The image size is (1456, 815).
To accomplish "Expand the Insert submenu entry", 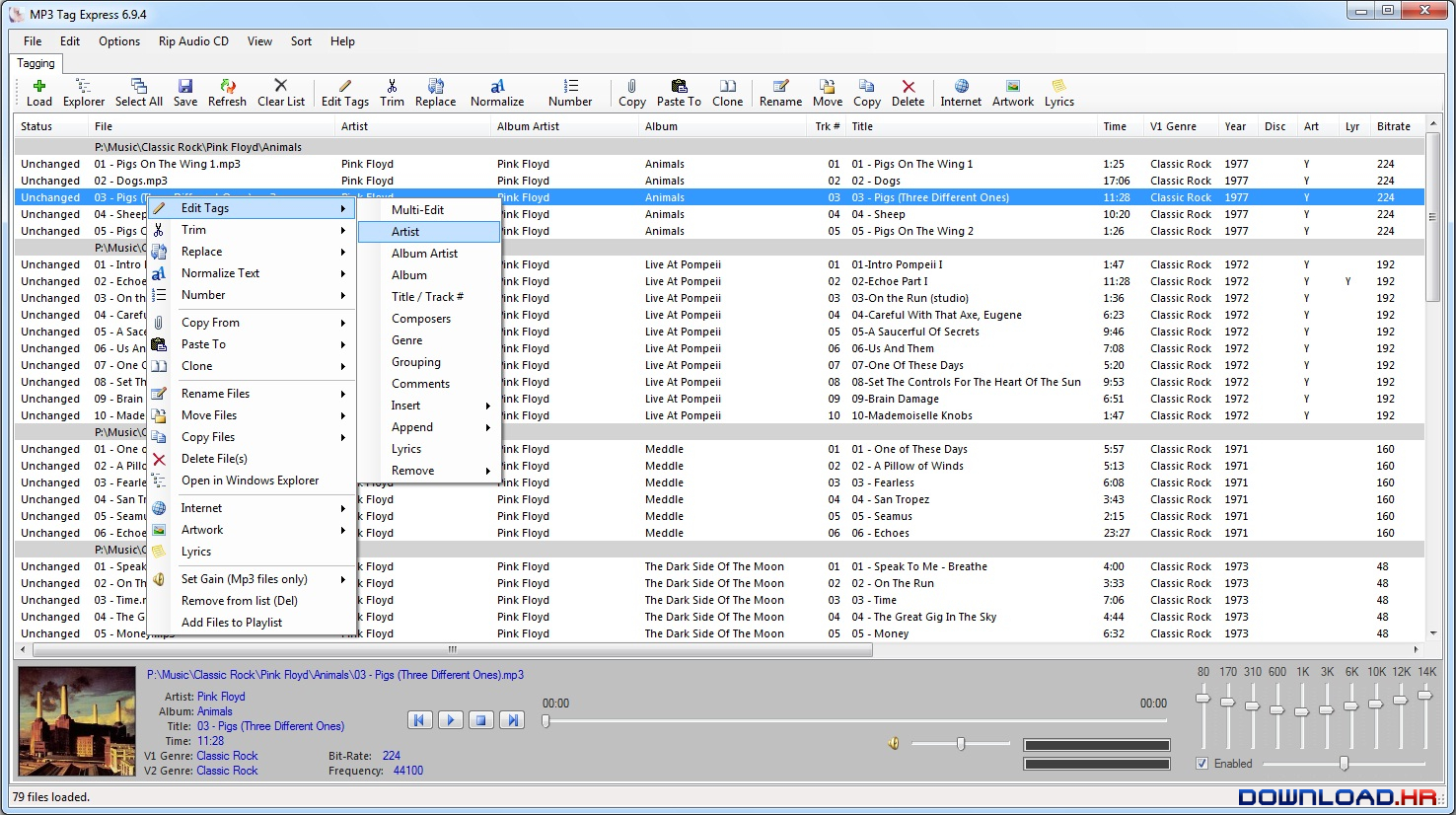I will [429, 406].
